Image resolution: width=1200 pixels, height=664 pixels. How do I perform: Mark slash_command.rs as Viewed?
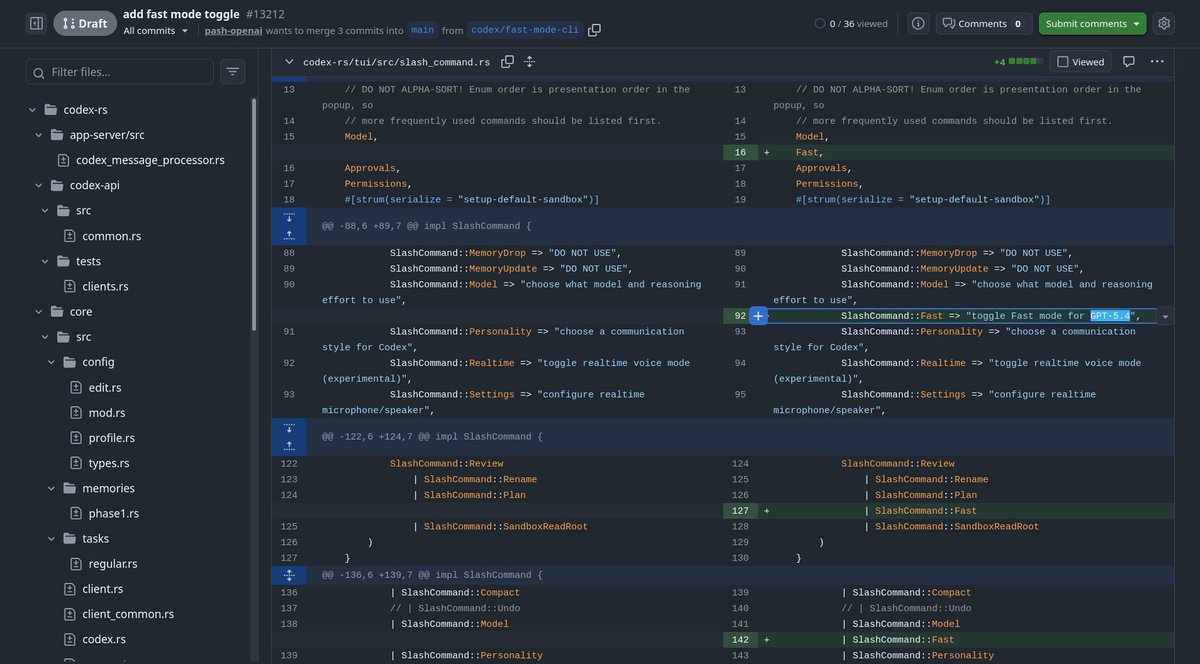[x=1080, y=61]
